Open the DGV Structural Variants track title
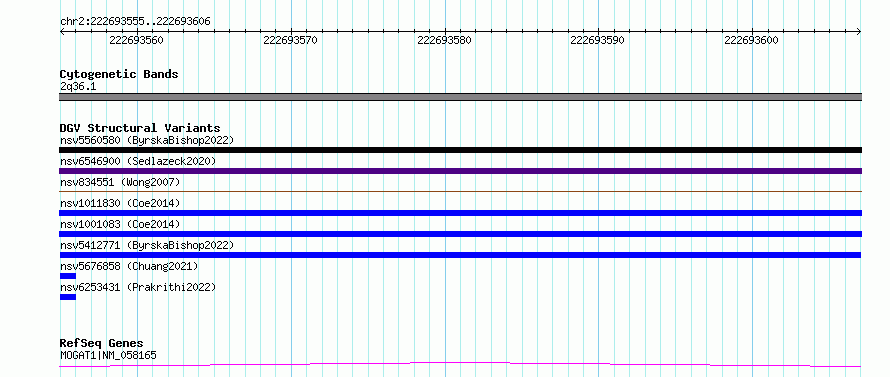 coord(140,128)
